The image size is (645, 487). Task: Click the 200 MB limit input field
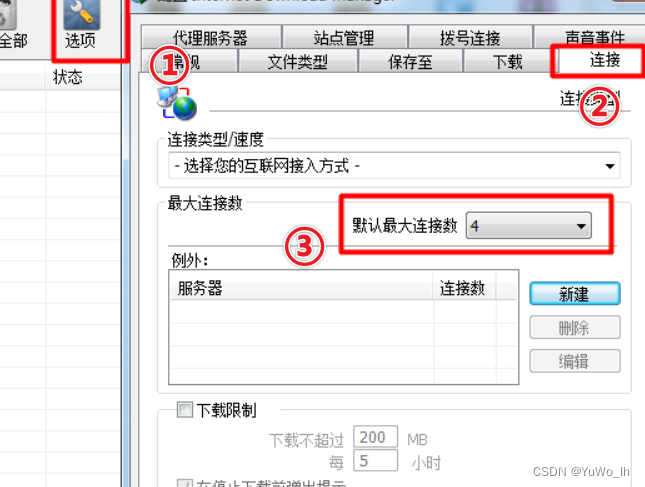point(375,436)
